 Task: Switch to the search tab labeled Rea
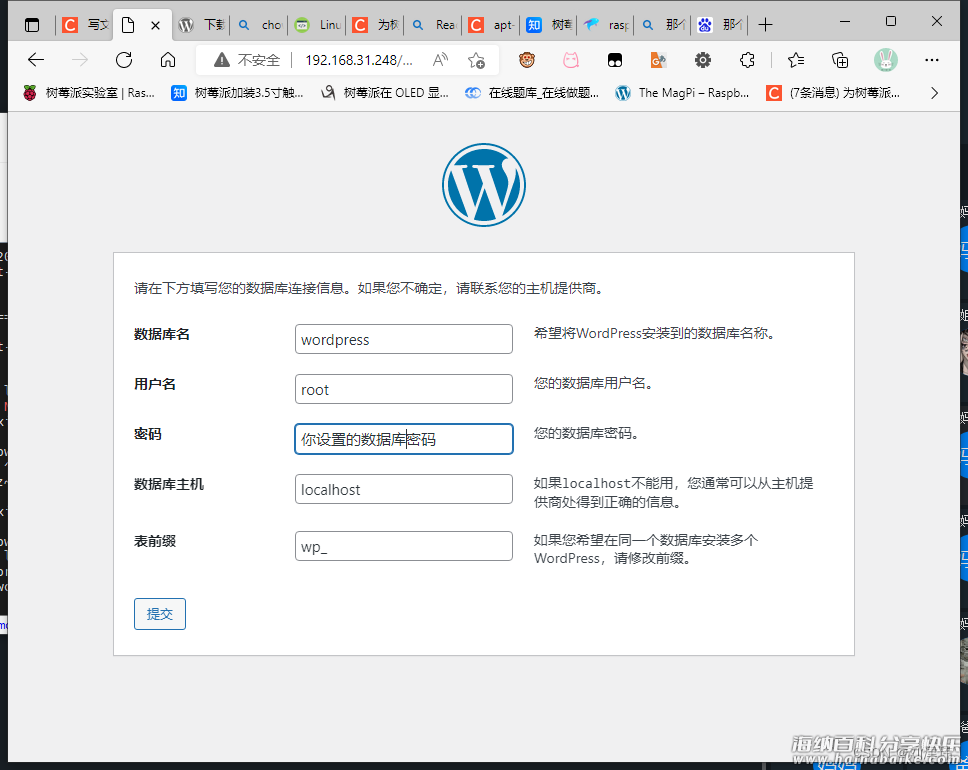click(433, 25)
